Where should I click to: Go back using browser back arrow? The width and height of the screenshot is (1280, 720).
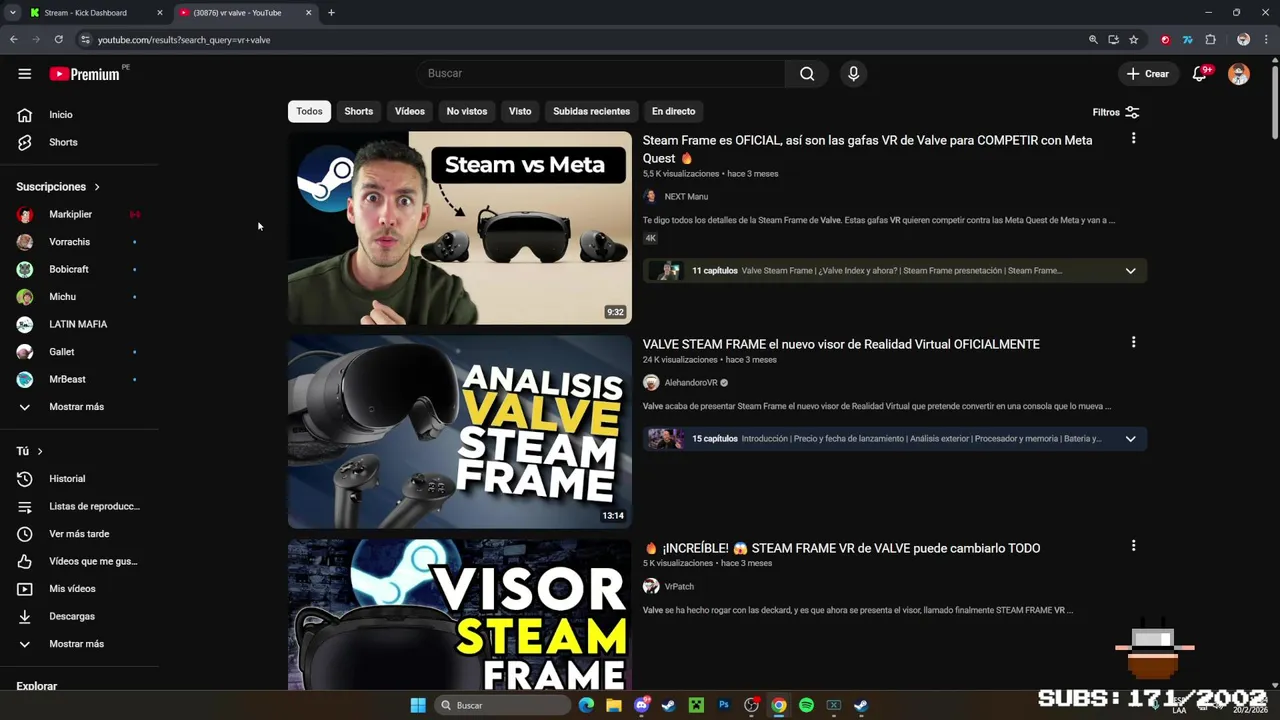[13, 40]
